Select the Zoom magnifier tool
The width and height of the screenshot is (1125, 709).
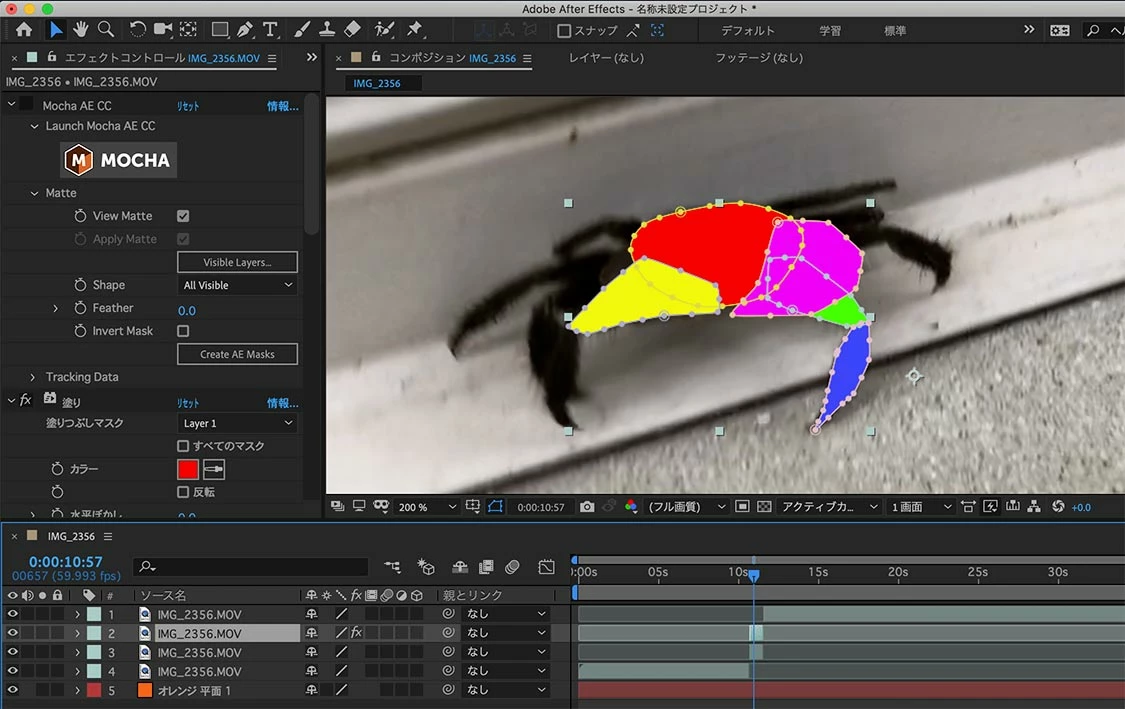[x=106, y=30]
